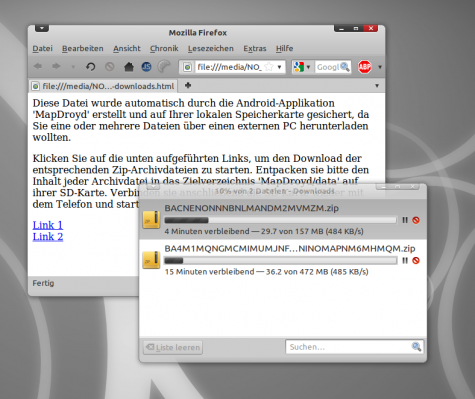
Task: Cancel the BACNENONNNBNLMANDM2MVMZM.zip download
Action: coord(416,220)
